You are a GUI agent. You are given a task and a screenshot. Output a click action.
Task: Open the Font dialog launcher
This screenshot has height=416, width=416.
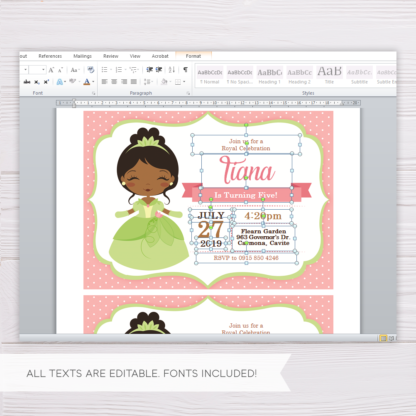tap(94, 93)
